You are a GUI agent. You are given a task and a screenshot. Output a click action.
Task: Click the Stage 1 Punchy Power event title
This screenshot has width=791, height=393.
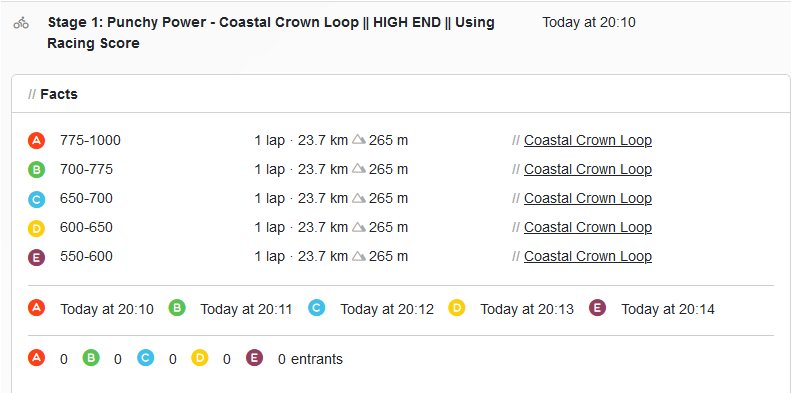[x=270, y=33]
